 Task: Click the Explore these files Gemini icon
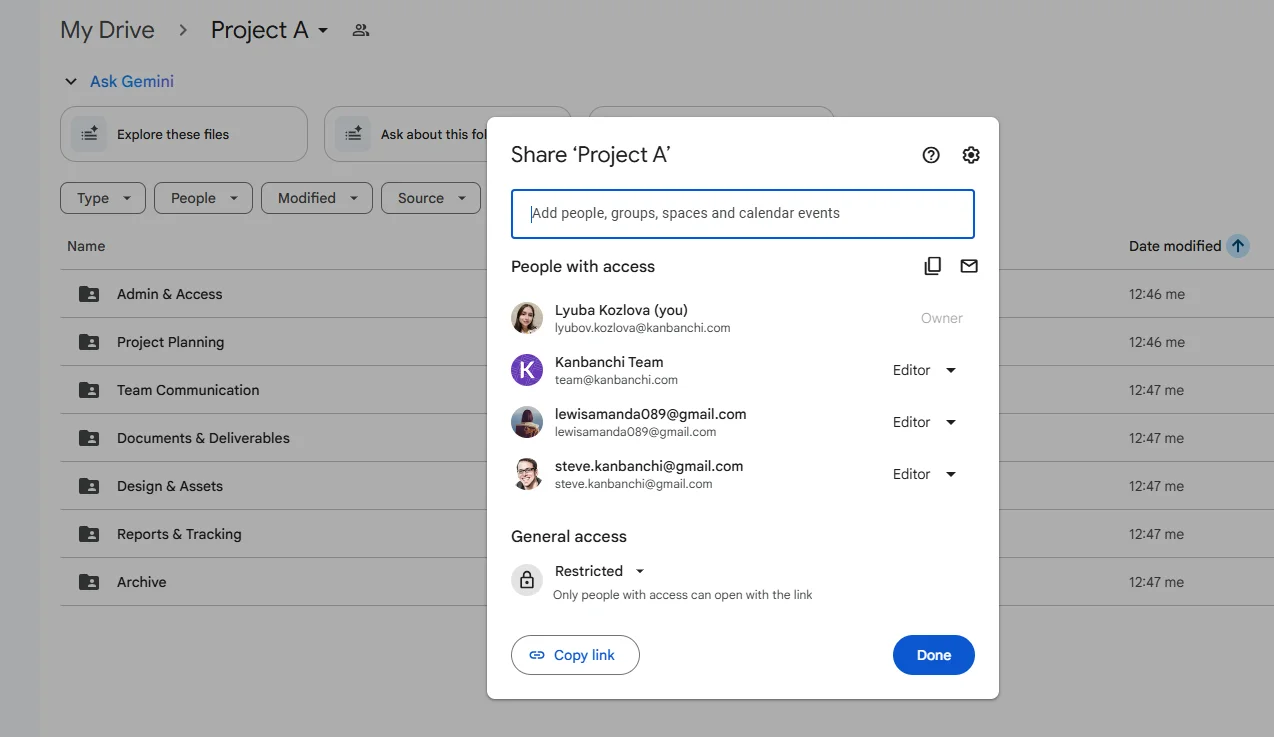pos(89,133)
